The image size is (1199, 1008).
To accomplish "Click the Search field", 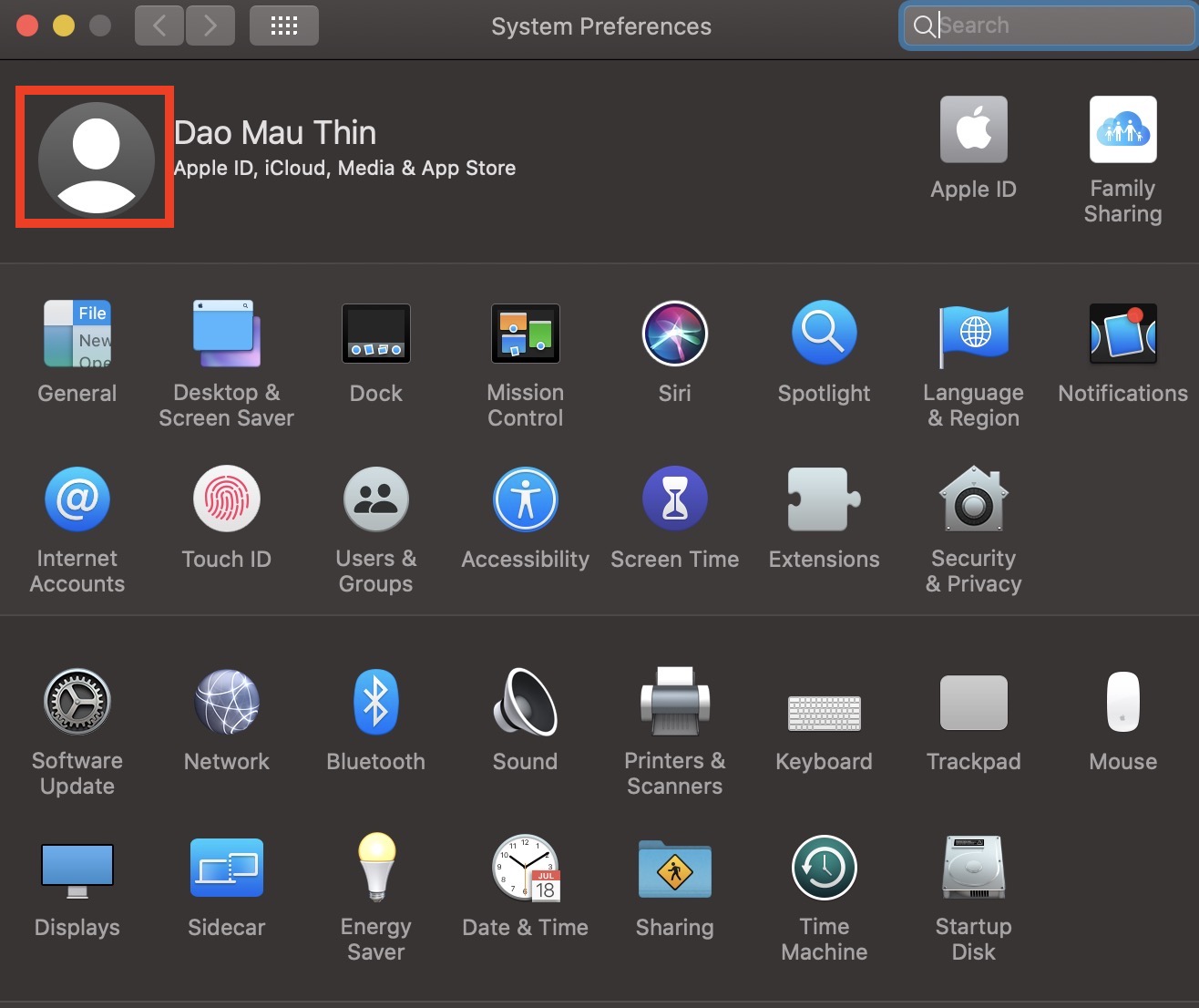I will pyautogui.click(x=1049, y=25).
